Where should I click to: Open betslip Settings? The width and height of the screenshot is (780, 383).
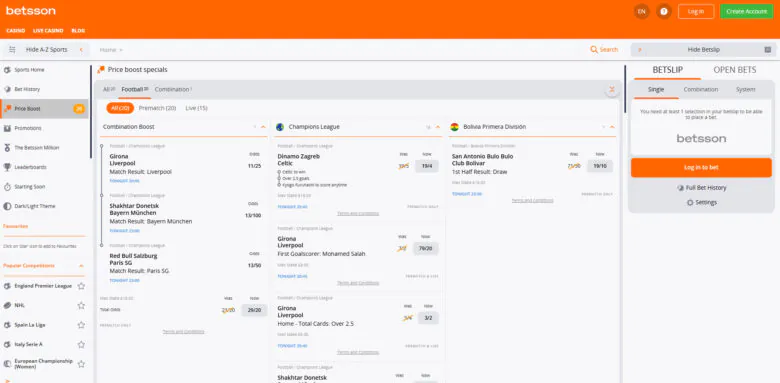pos(701,203)
